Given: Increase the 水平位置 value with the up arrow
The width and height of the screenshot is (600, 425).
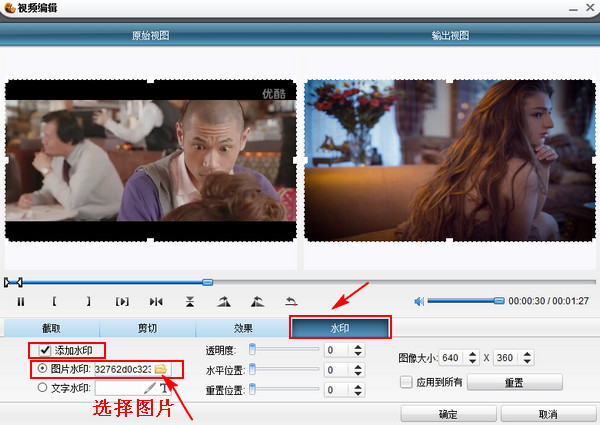Looking at the screenshot, I should [358, 367].
